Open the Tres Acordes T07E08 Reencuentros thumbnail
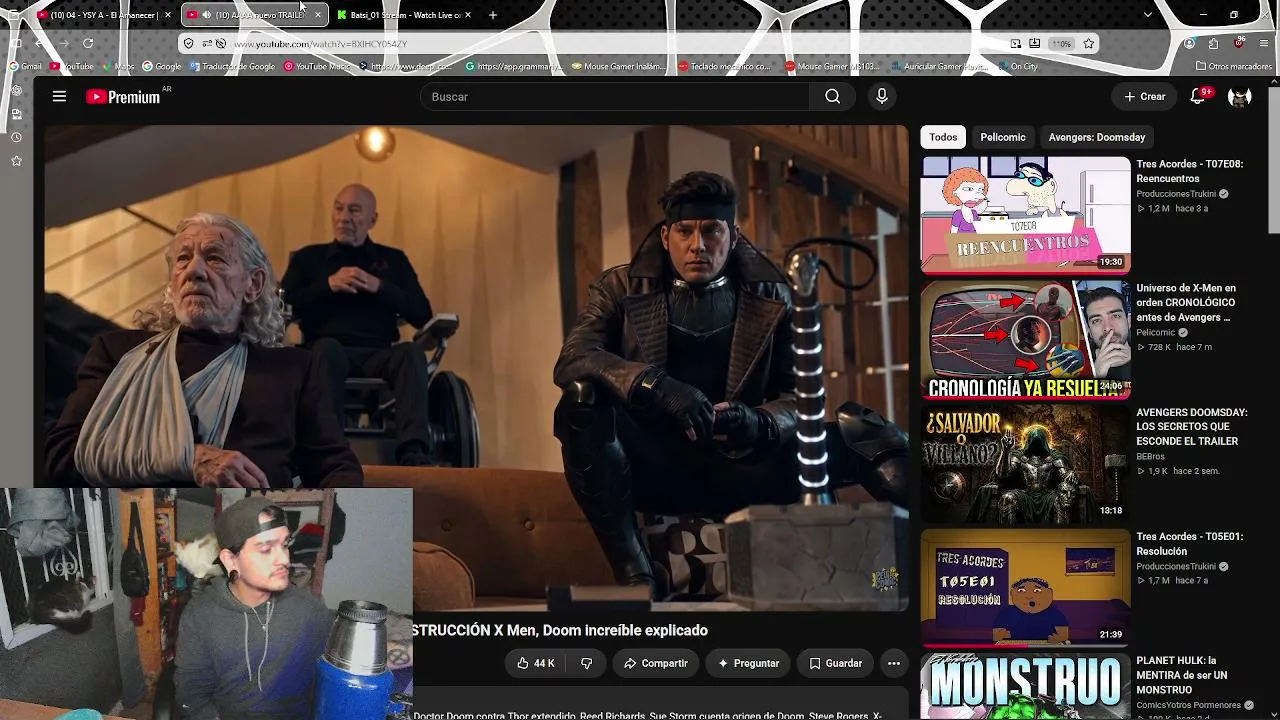 (1026, 214)
